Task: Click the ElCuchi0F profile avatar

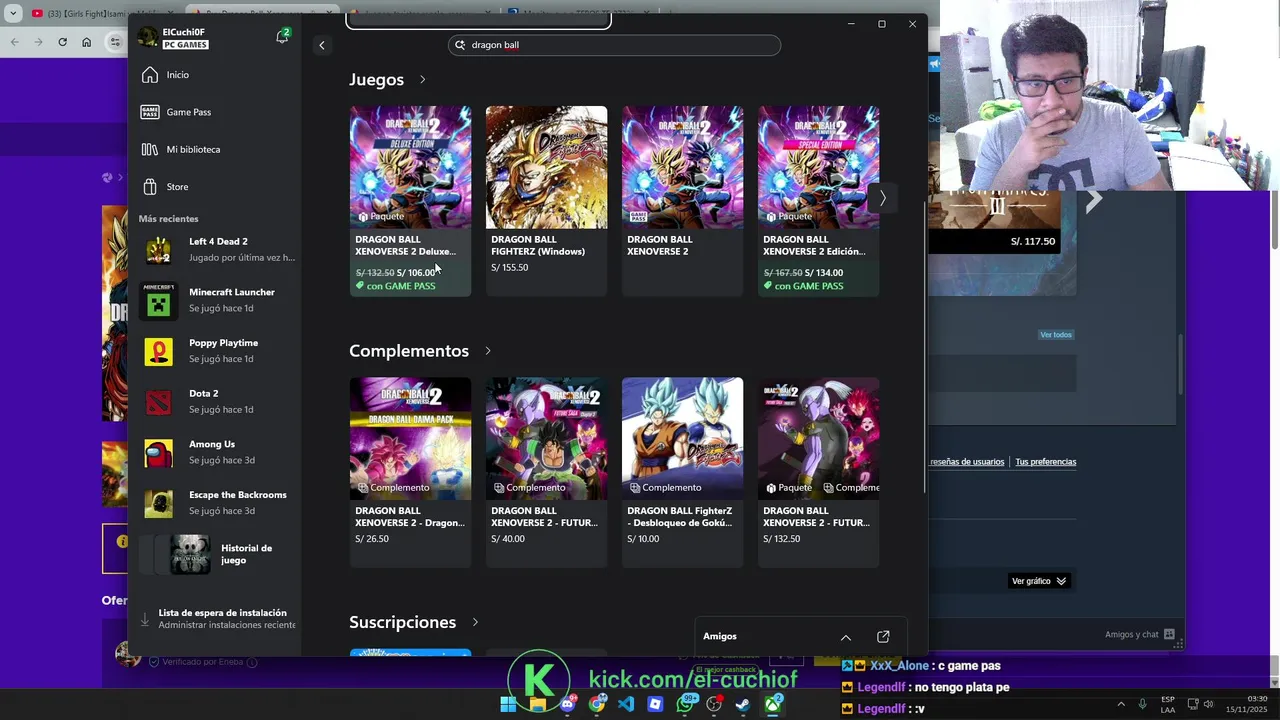Action: tap(148, 38)
